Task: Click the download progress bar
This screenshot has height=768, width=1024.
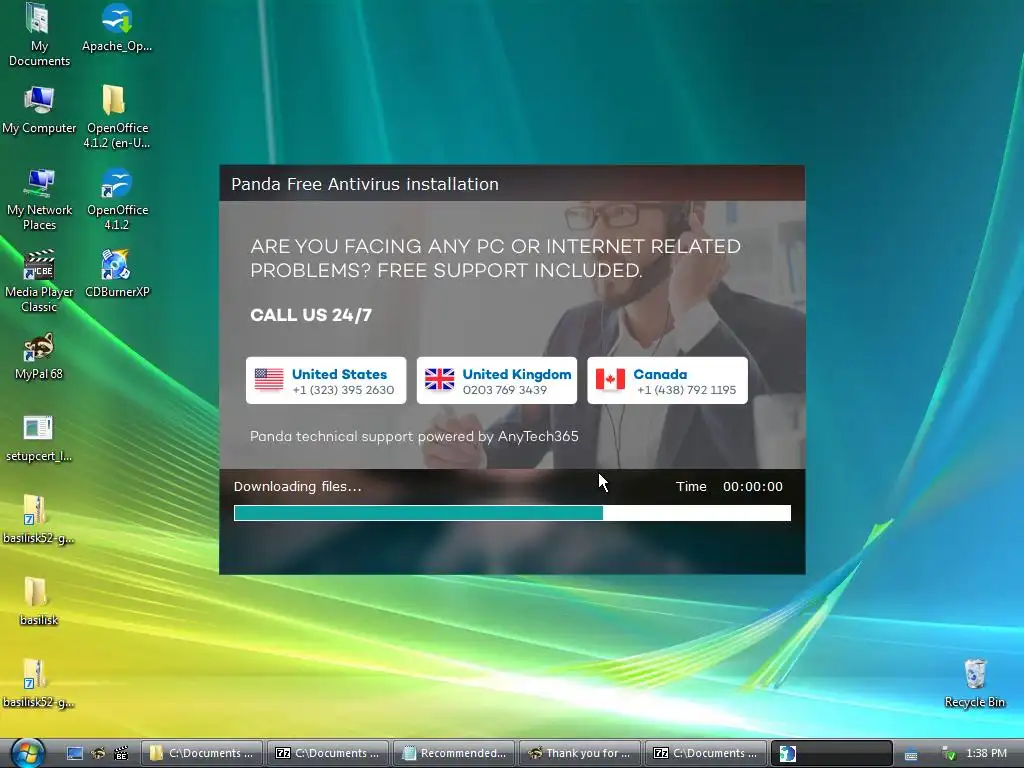Action: point(512,513)
